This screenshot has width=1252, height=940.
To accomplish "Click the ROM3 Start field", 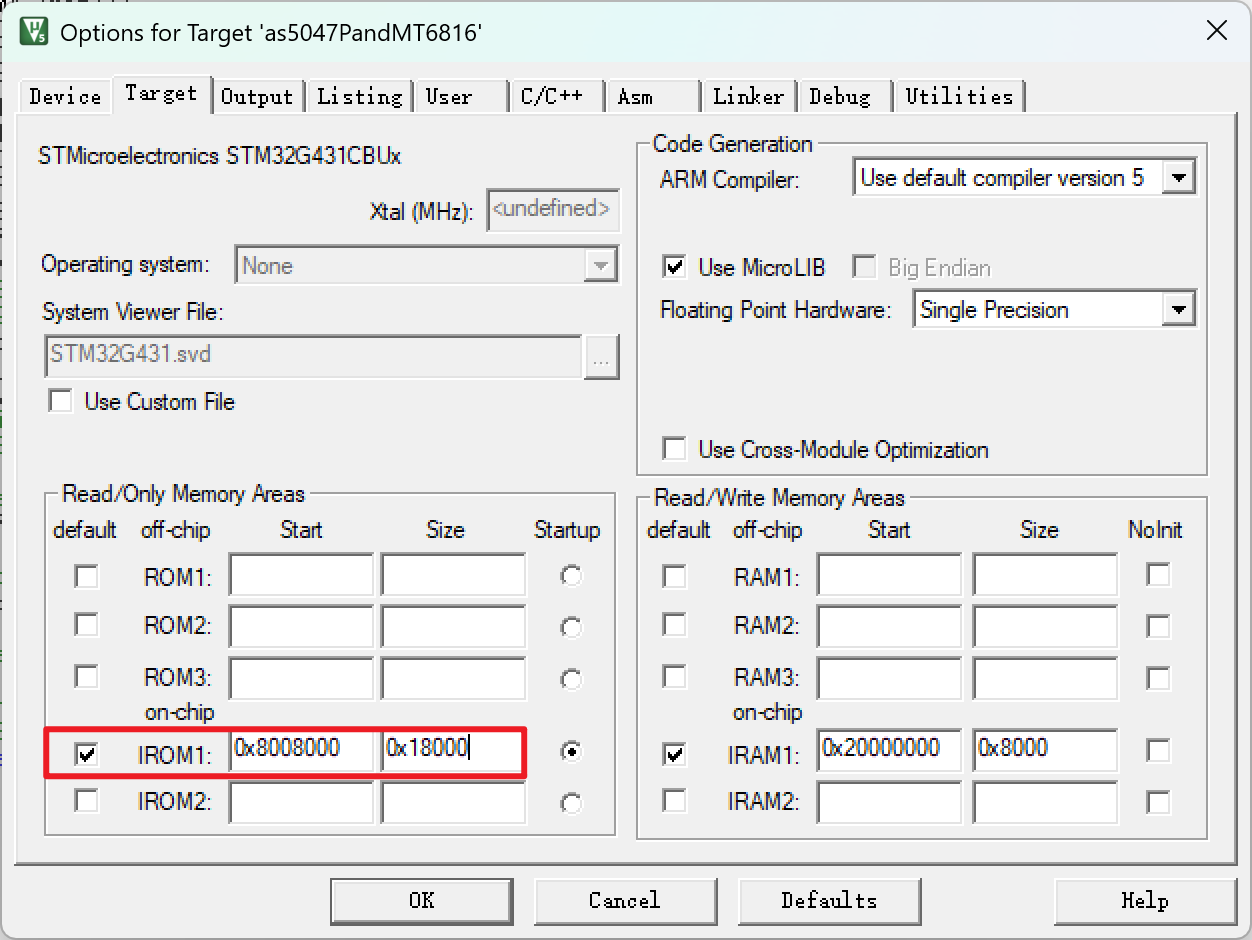I will click(x=301, y=679).
